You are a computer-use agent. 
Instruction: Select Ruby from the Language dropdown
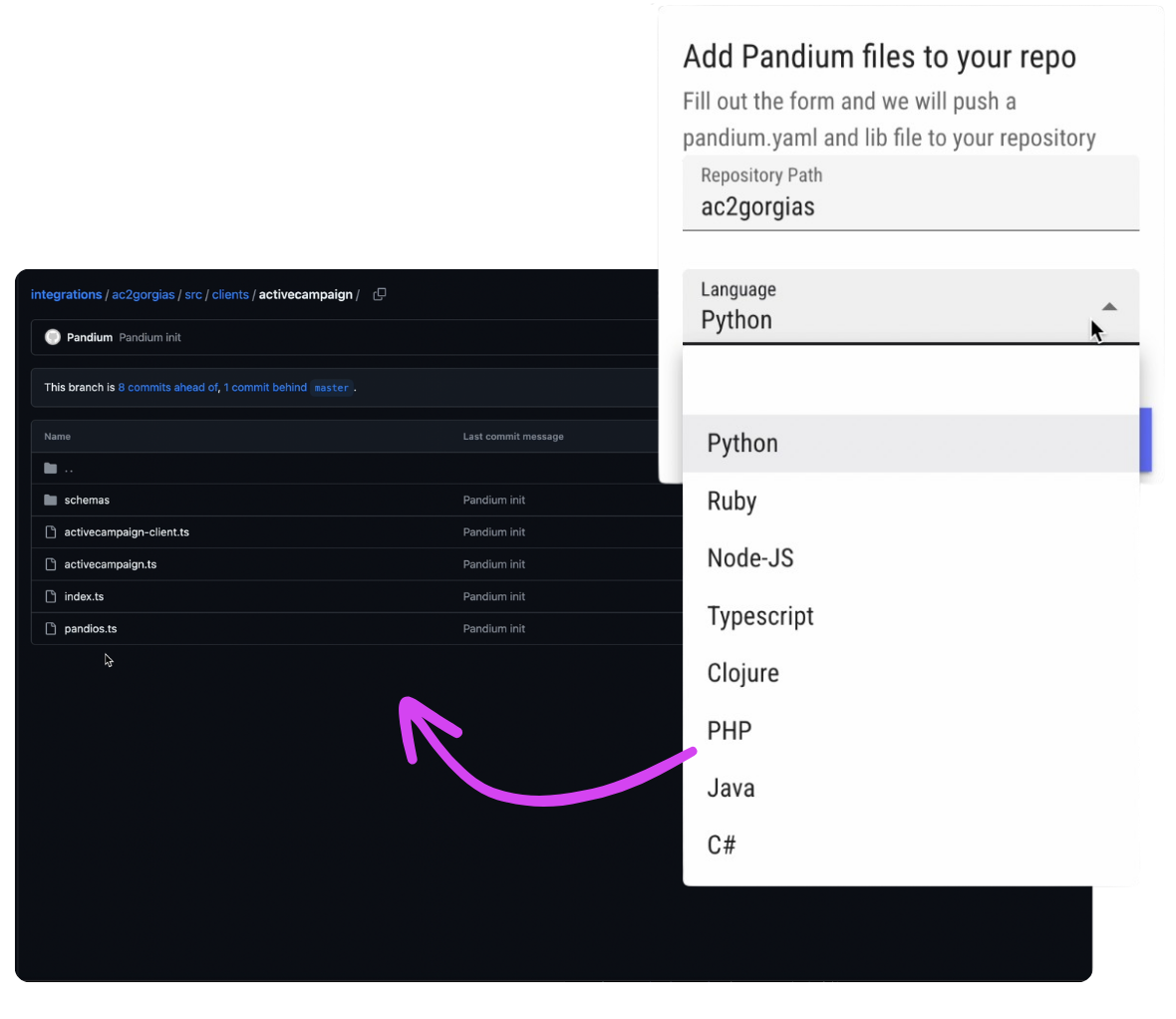pyautogui.click(x=732, y=501)
